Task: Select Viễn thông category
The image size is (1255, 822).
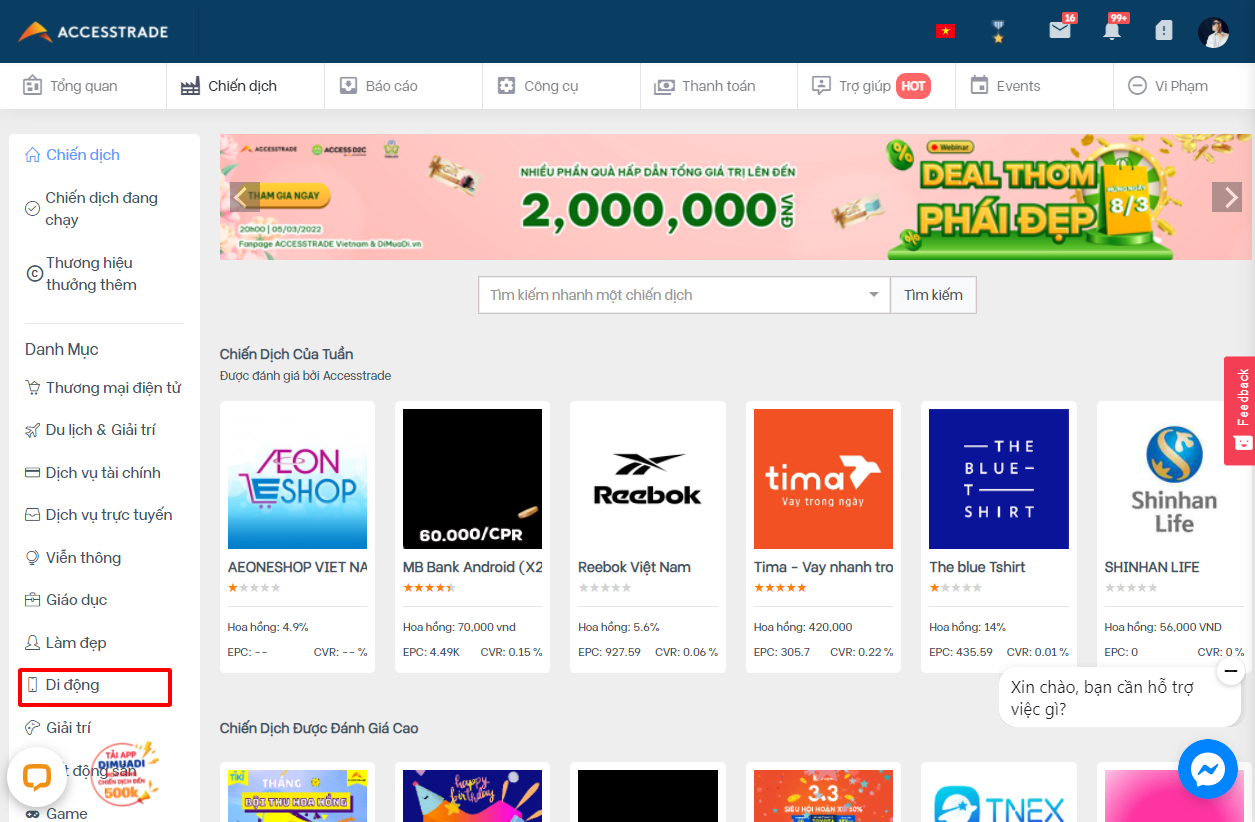Action: click(73, 558)
